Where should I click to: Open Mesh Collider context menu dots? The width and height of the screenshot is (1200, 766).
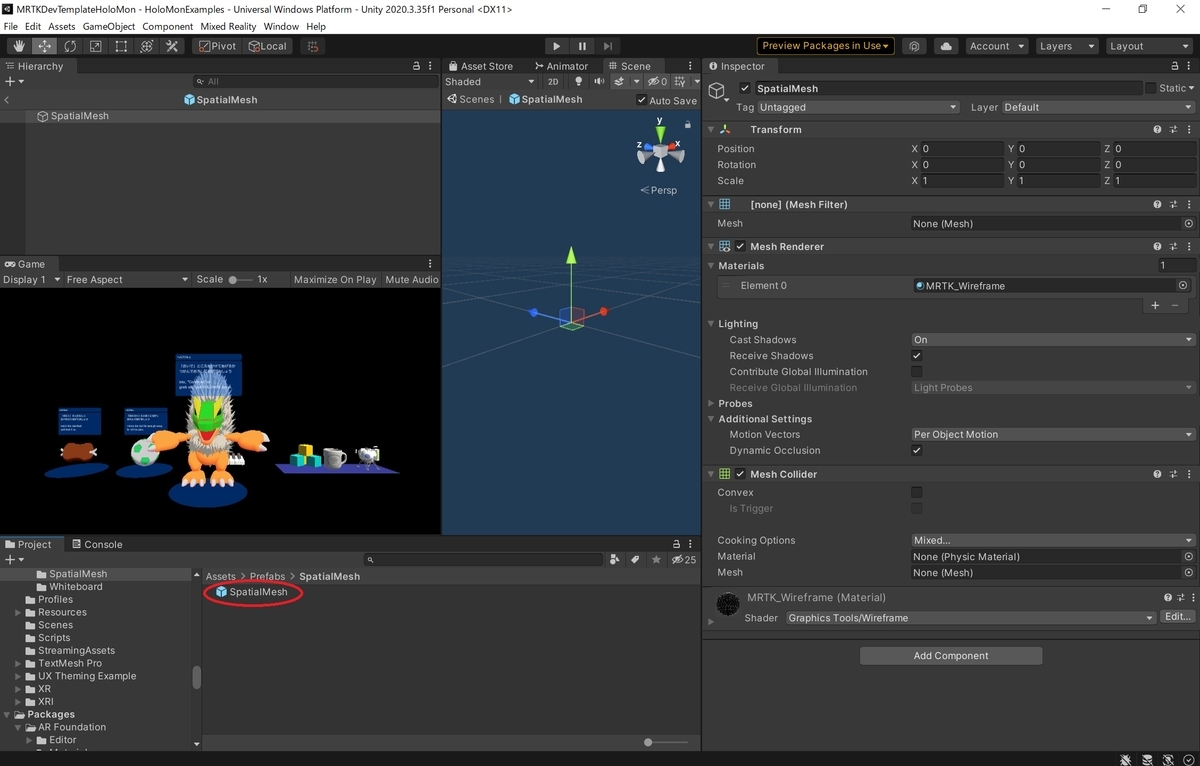click(1189, 475)
